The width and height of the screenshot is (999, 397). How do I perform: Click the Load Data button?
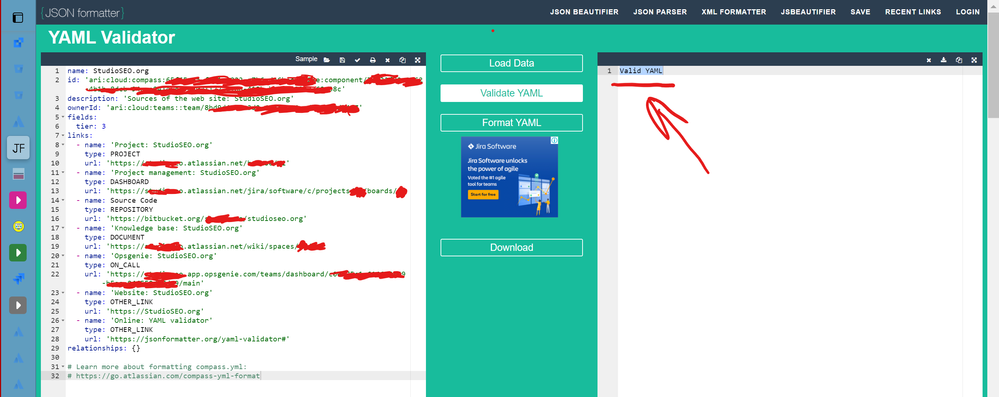click(512, 63)
